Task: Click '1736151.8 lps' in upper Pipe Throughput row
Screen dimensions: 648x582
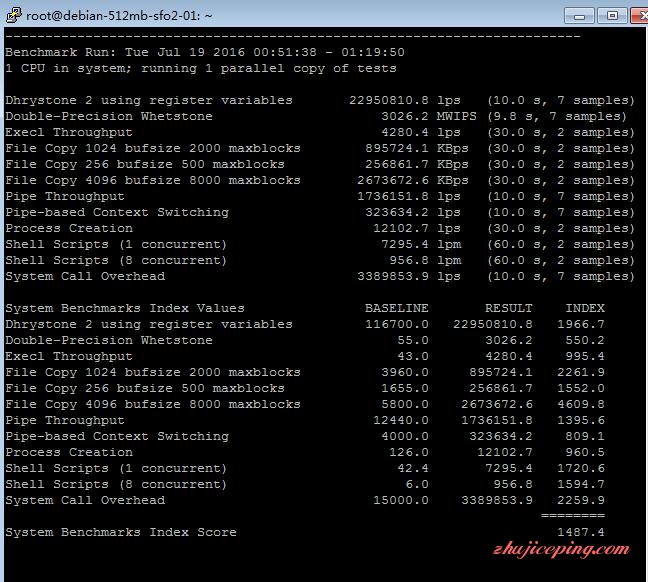Action: 409,196
